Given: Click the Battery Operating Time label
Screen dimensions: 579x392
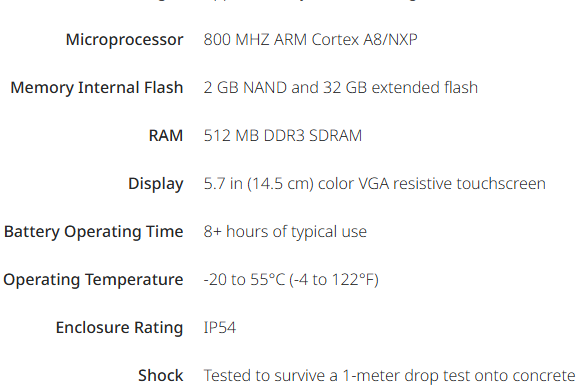Looking at the screenshot, I should (93, 232).
